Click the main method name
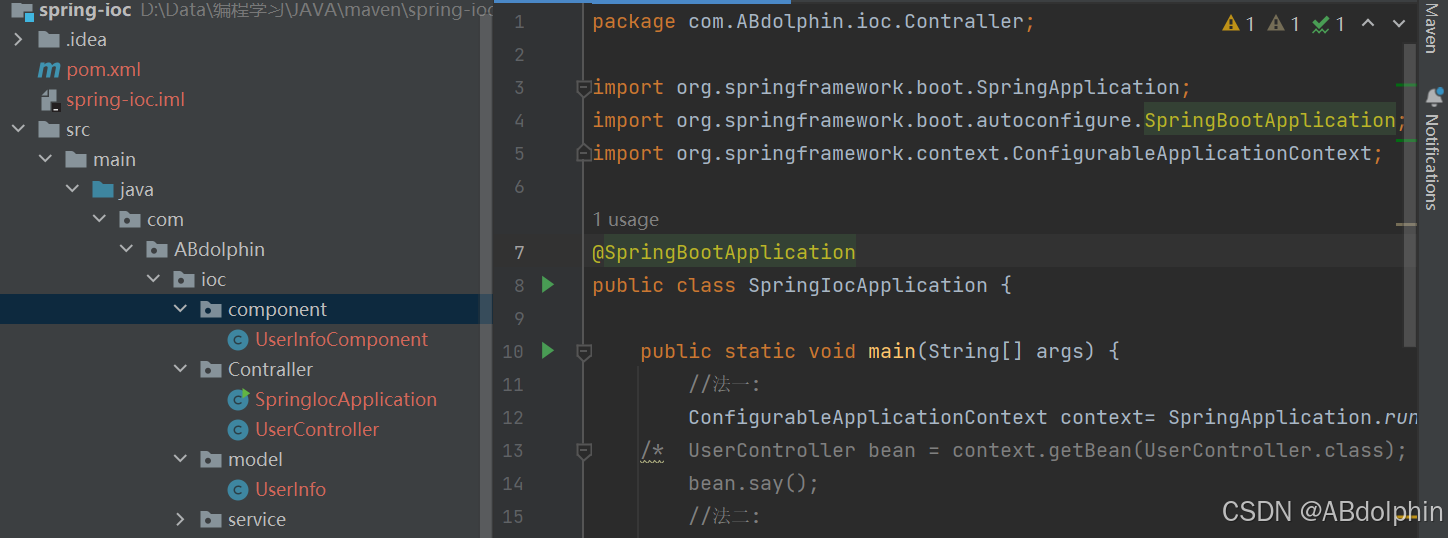The height and width of the screenshot is (538, 1448). [x=892, y=351]
